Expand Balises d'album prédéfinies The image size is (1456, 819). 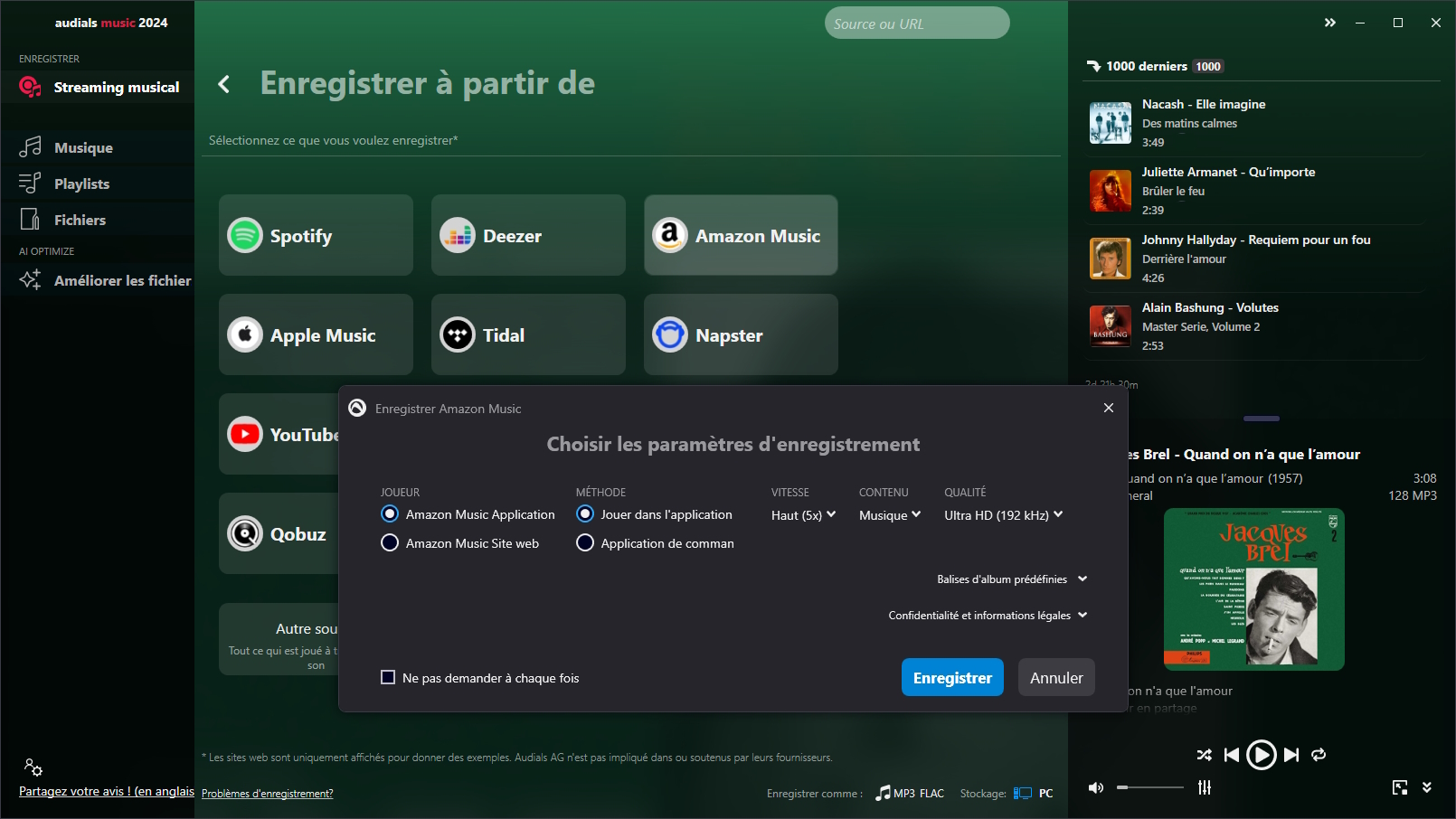click(1012, 579)
